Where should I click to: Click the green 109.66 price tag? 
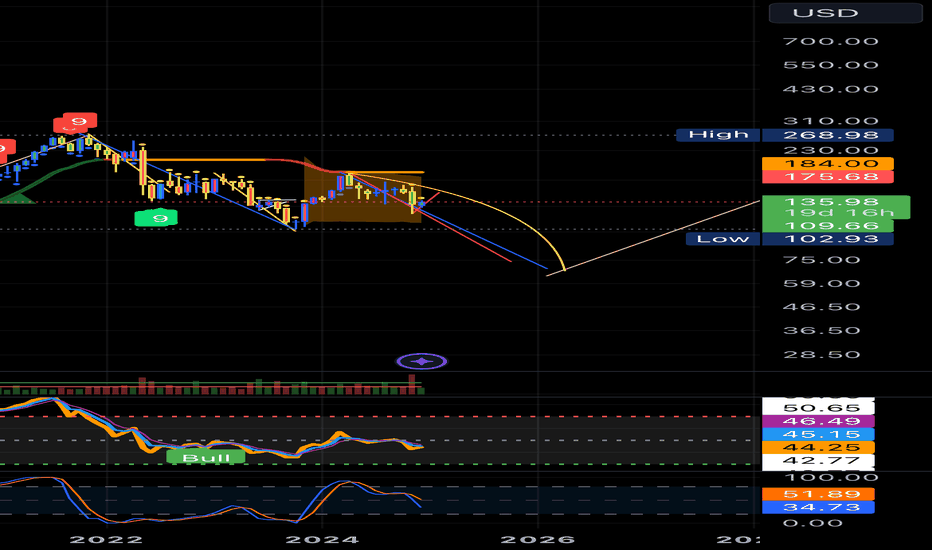click(x=827, y=225)
